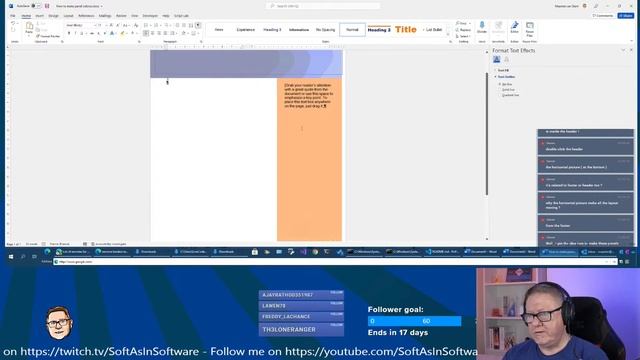Open the Select dropdown in Editing group
640x360 pixels.
point(464,36)
